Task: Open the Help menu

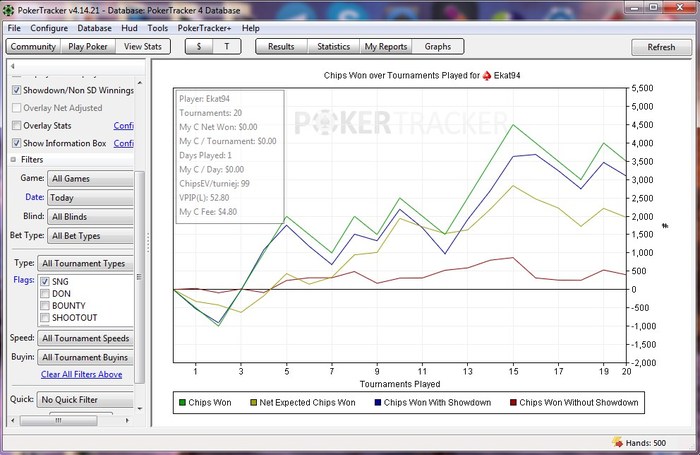Action: click(x=250, y=28)
